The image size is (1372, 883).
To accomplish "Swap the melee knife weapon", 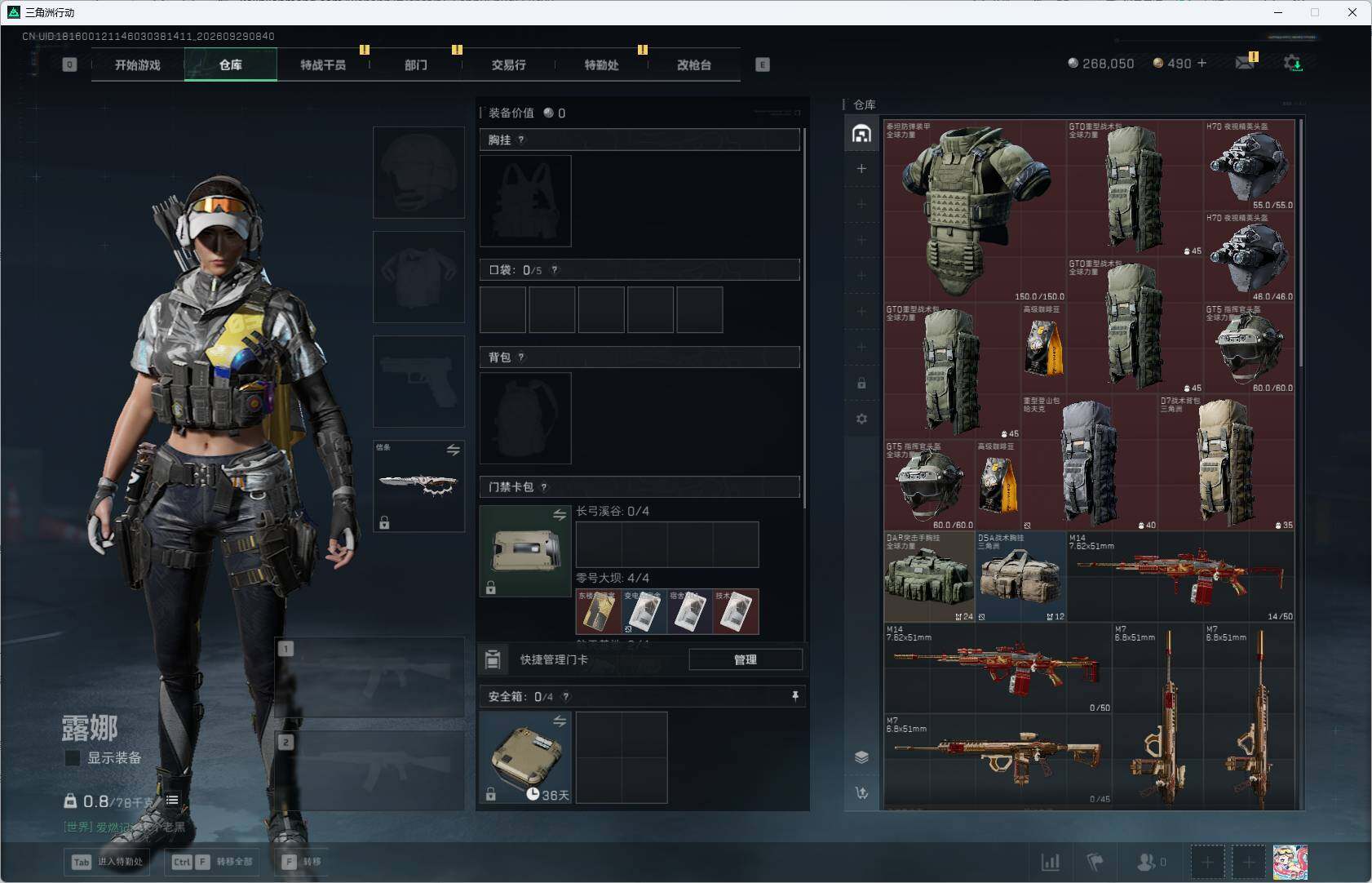I will (x=453, y=450).
